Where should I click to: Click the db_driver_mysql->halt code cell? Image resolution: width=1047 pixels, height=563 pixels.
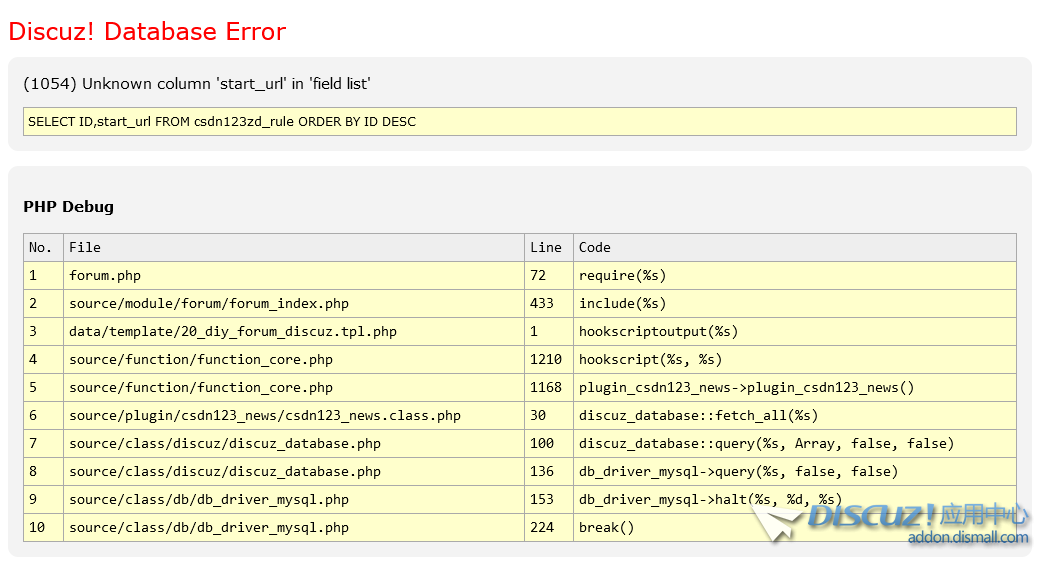click(710, 499)
